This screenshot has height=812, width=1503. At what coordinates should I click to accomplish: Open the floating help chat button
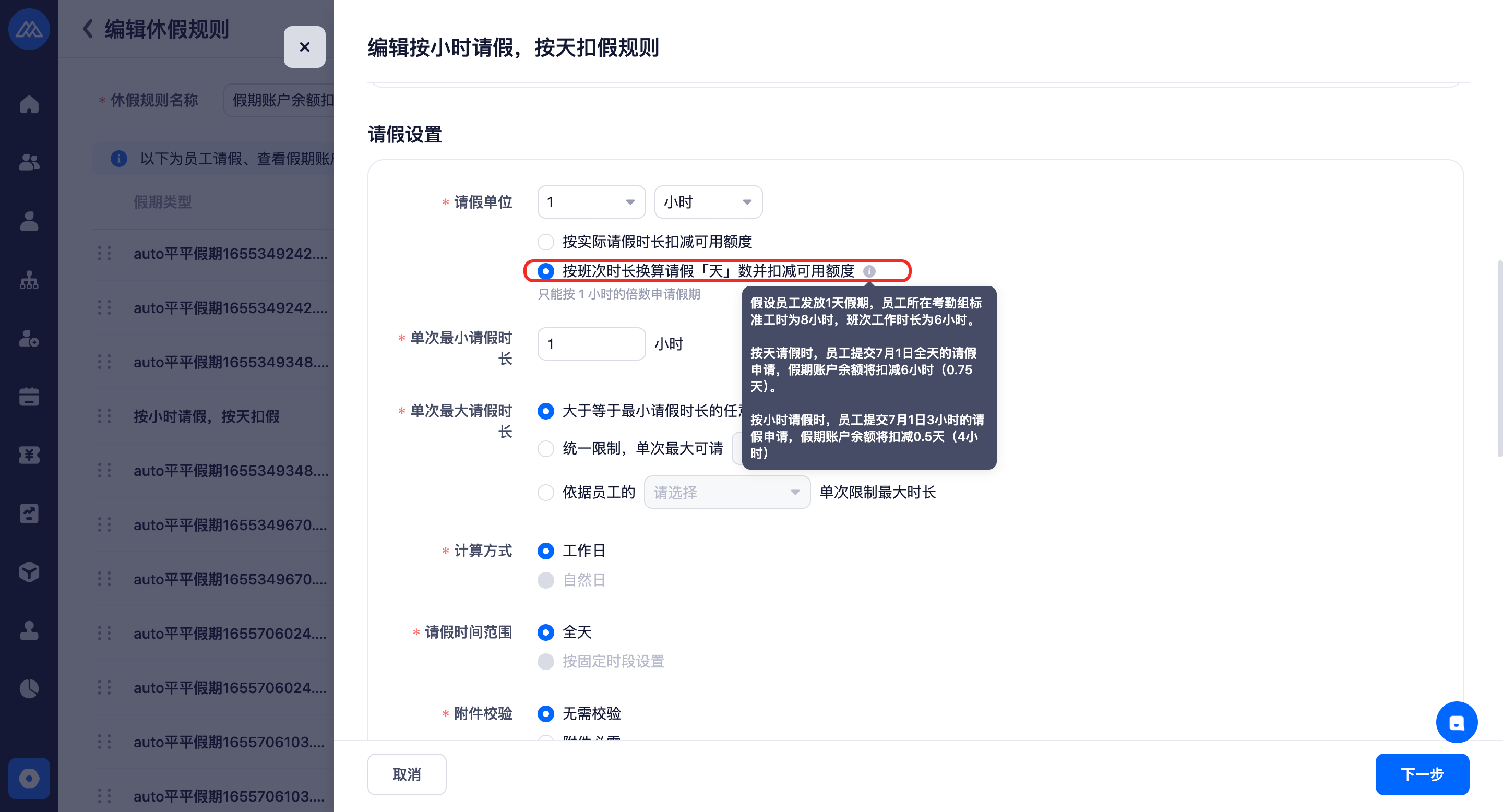1457,722
